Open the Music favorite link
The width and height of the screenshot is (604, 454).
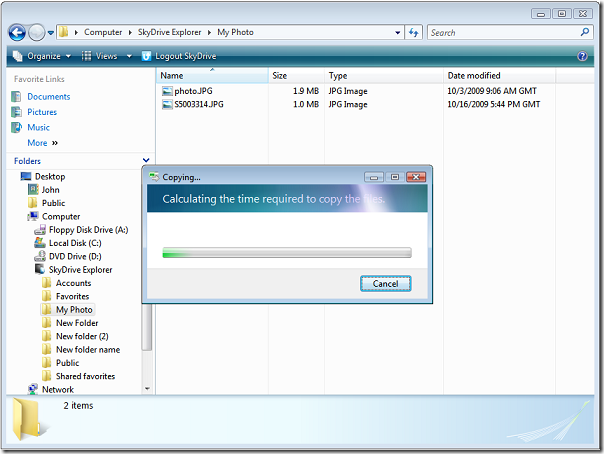coord(39,127)
